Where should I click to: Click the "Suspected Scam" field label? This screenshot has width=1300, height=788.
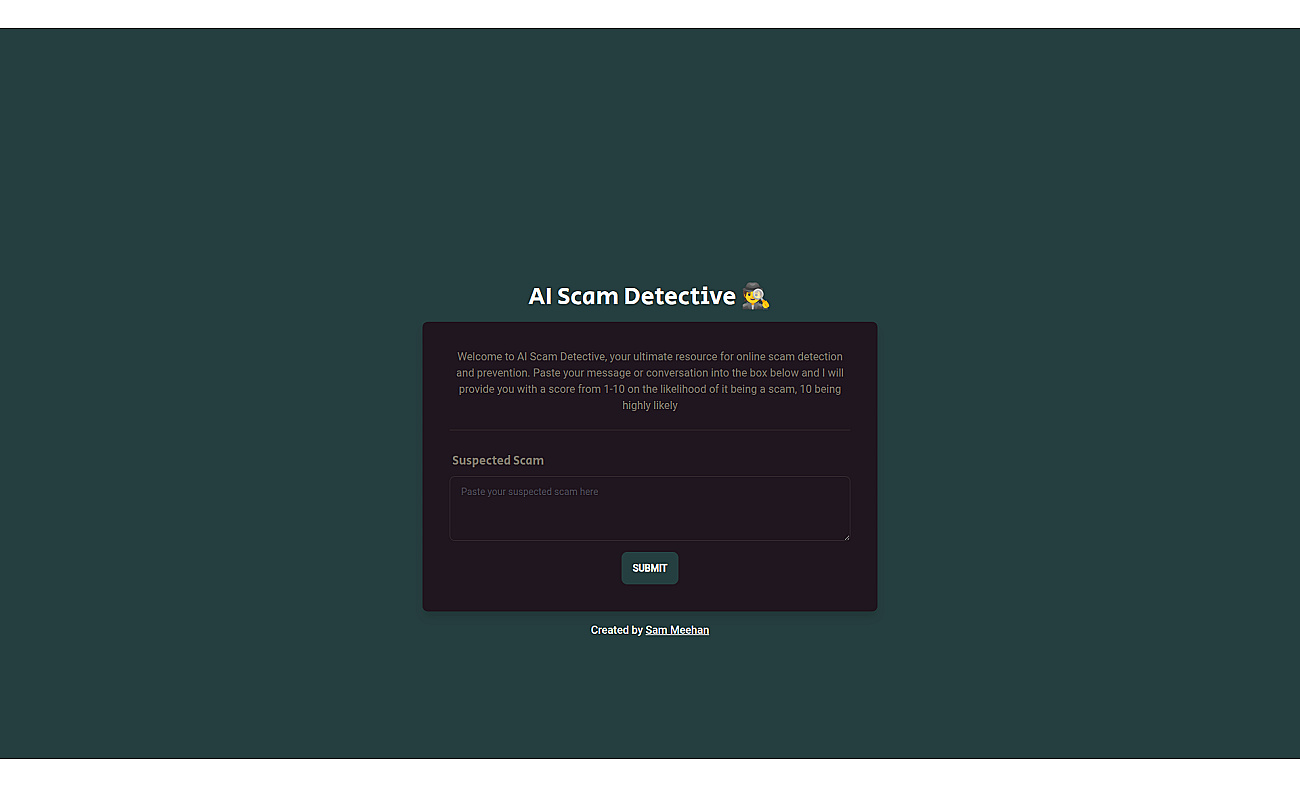click(x=498, y=460)
